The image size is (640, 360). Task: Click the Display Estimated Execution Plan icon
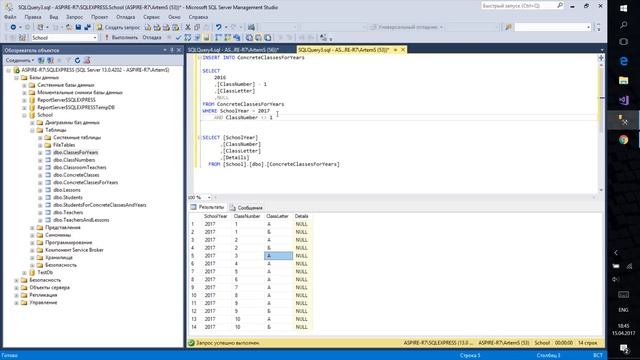[188, 38]
